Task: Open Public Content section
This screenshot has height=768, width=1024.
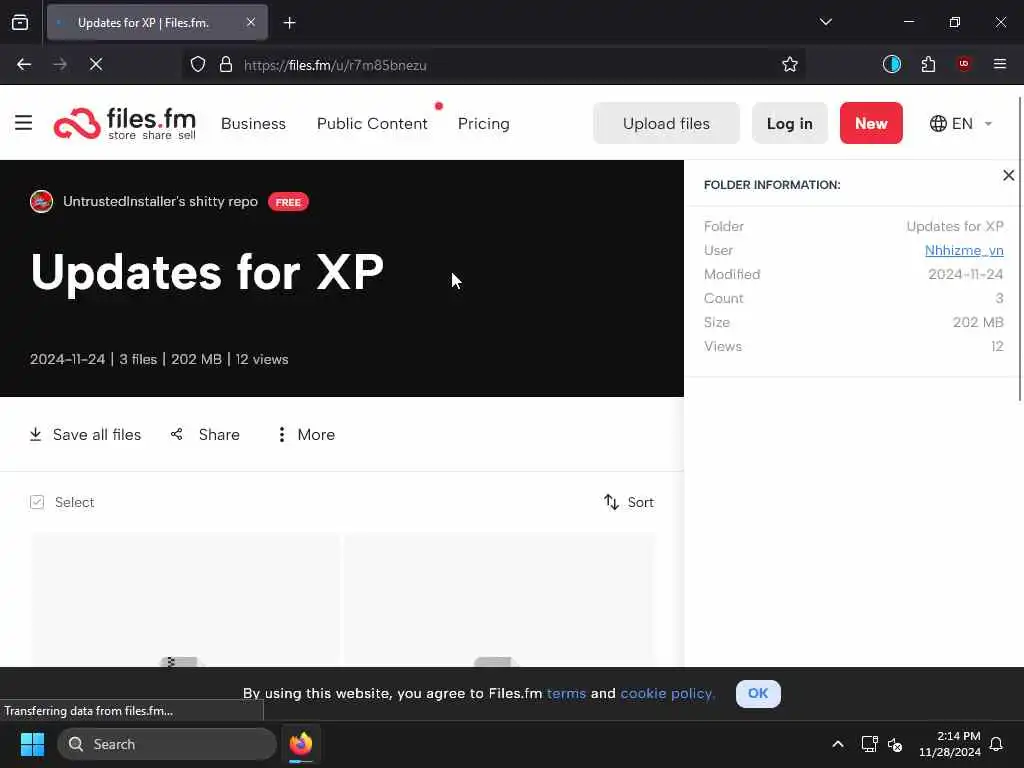Action: (x=372, y=123)
